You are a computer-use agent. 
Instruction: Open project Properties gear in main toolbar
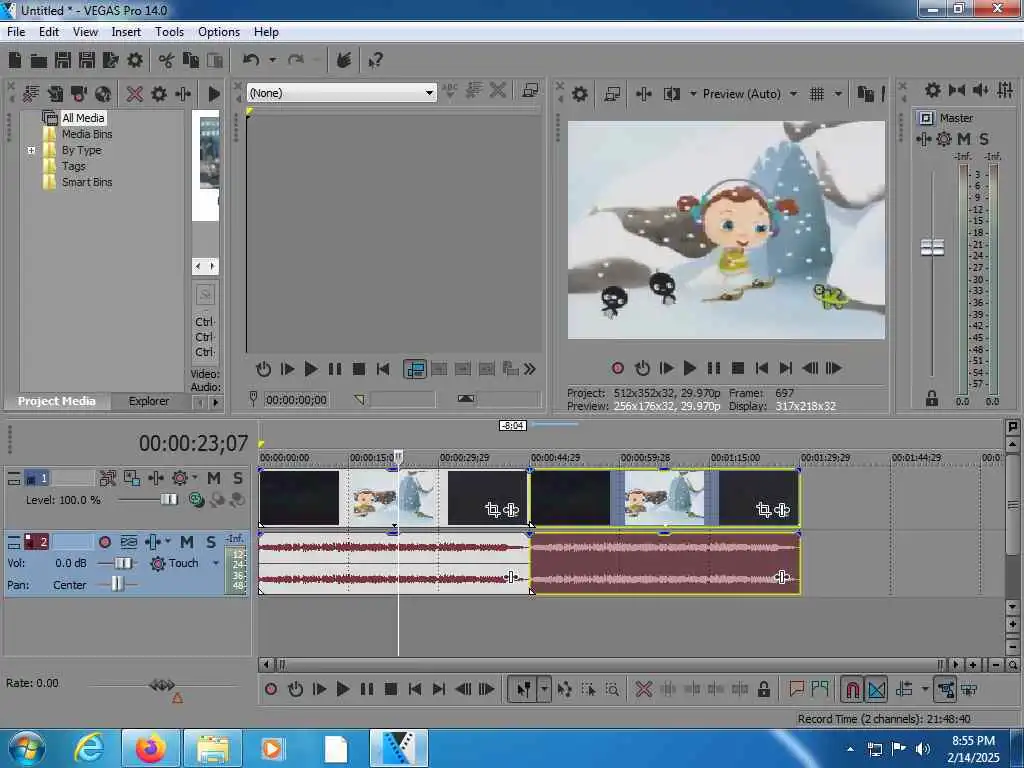point(135,61)
